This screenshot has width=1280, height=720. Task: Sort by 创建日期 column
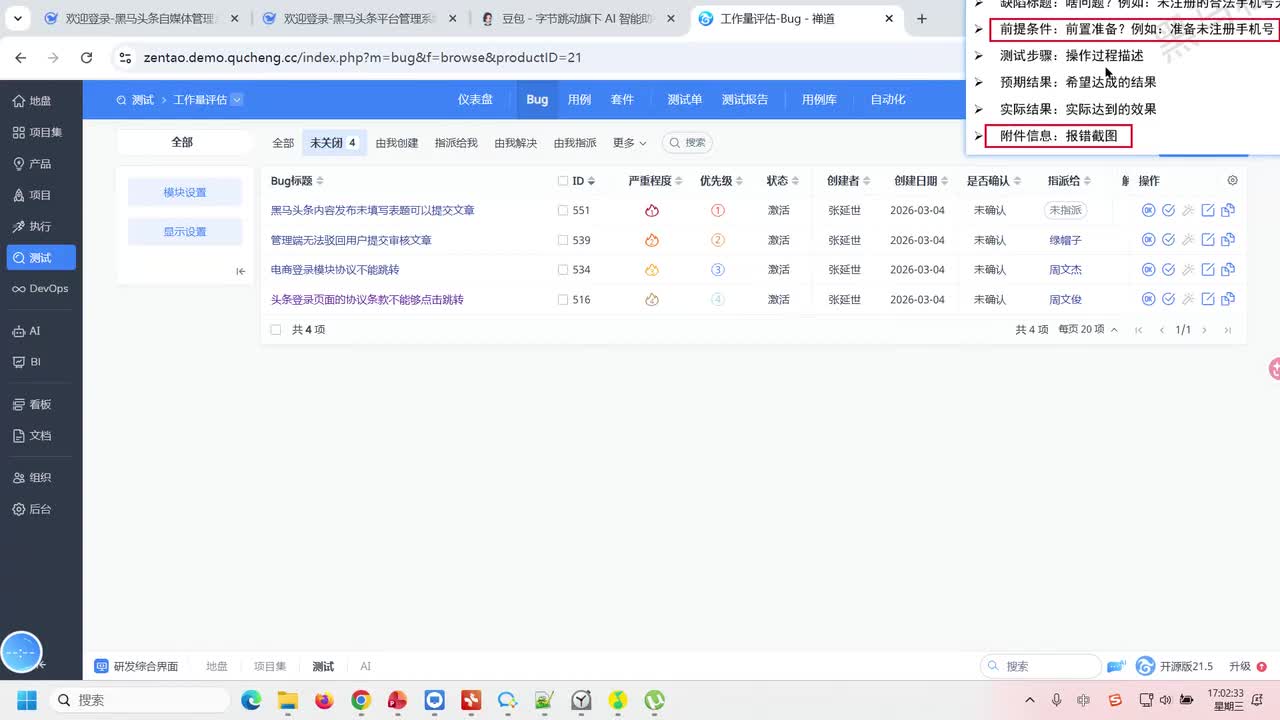[921, 181]
